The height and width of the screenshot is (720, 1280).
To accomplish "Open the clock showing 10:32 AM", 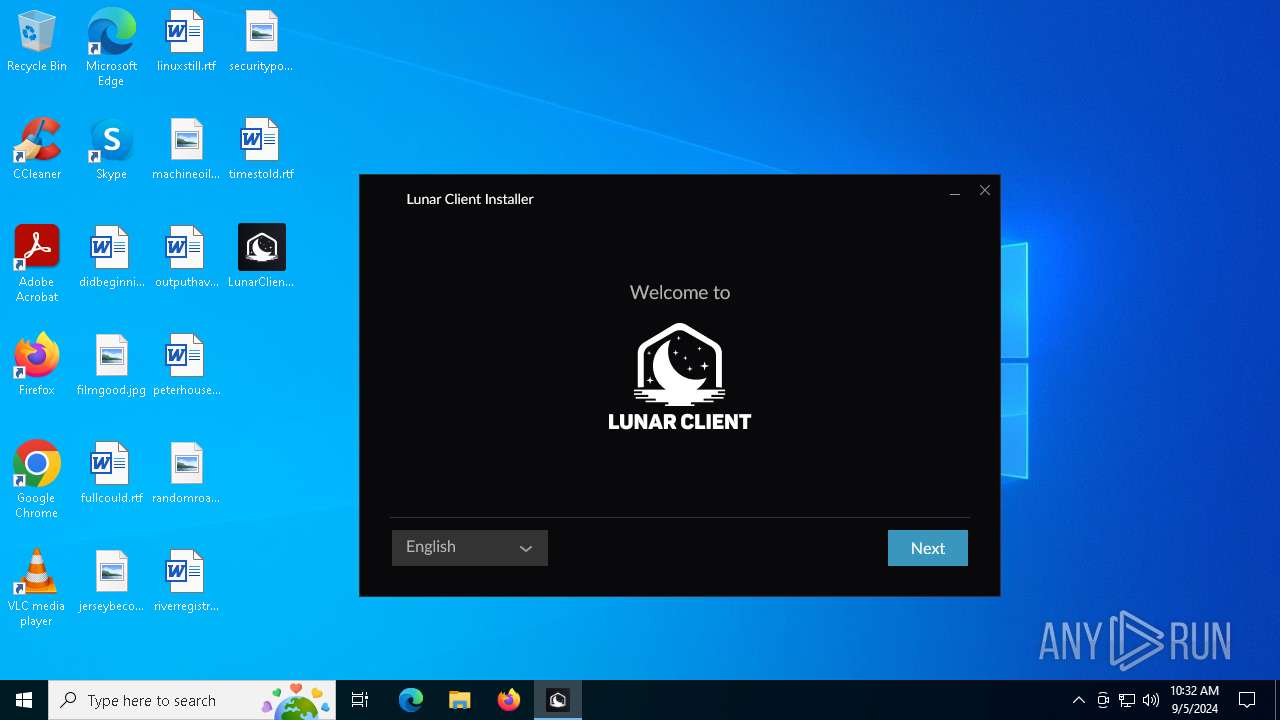I will (x=1194, y=700).
